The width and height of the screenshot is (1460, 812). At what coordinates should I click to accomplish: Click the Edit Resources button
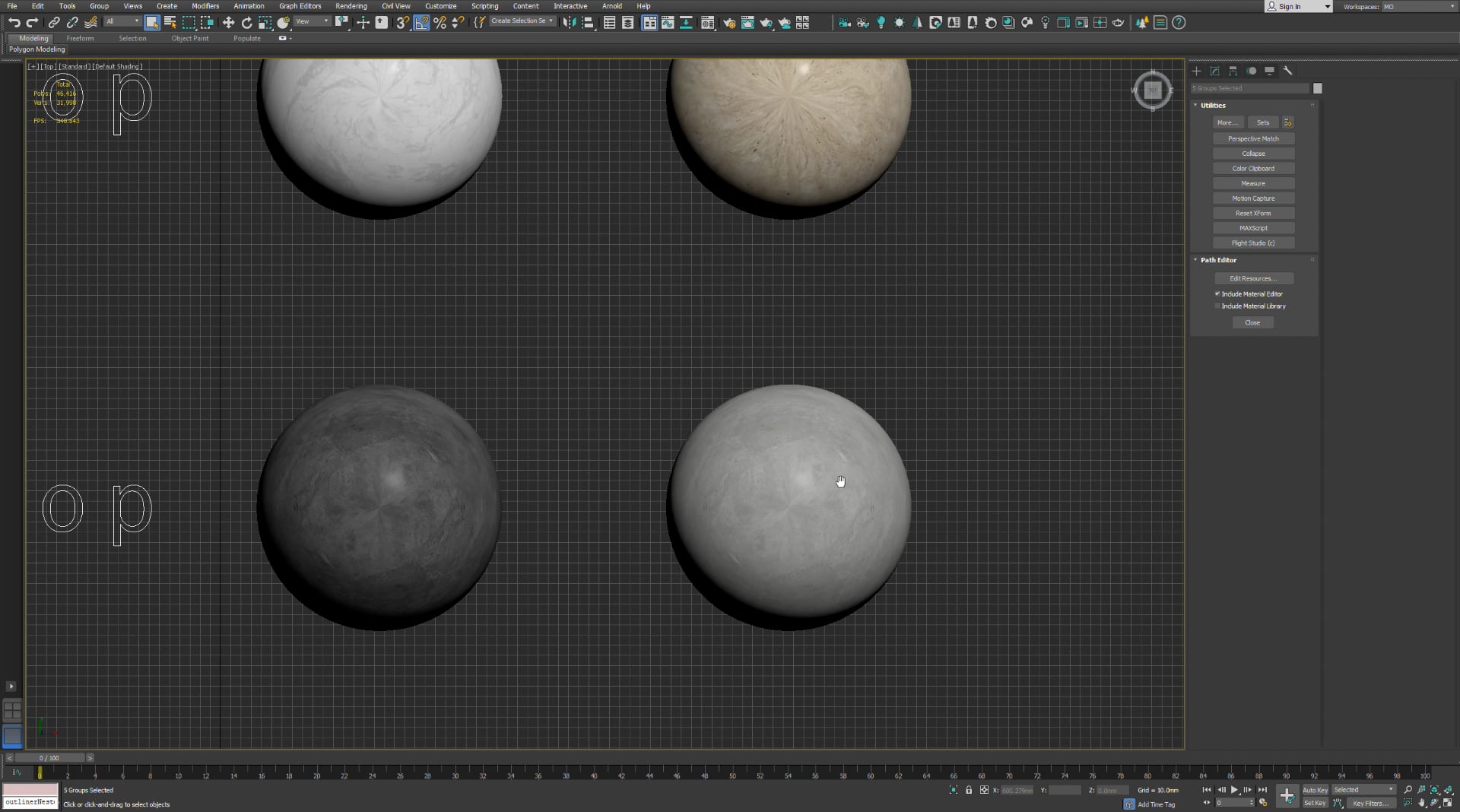point(1253,278)
